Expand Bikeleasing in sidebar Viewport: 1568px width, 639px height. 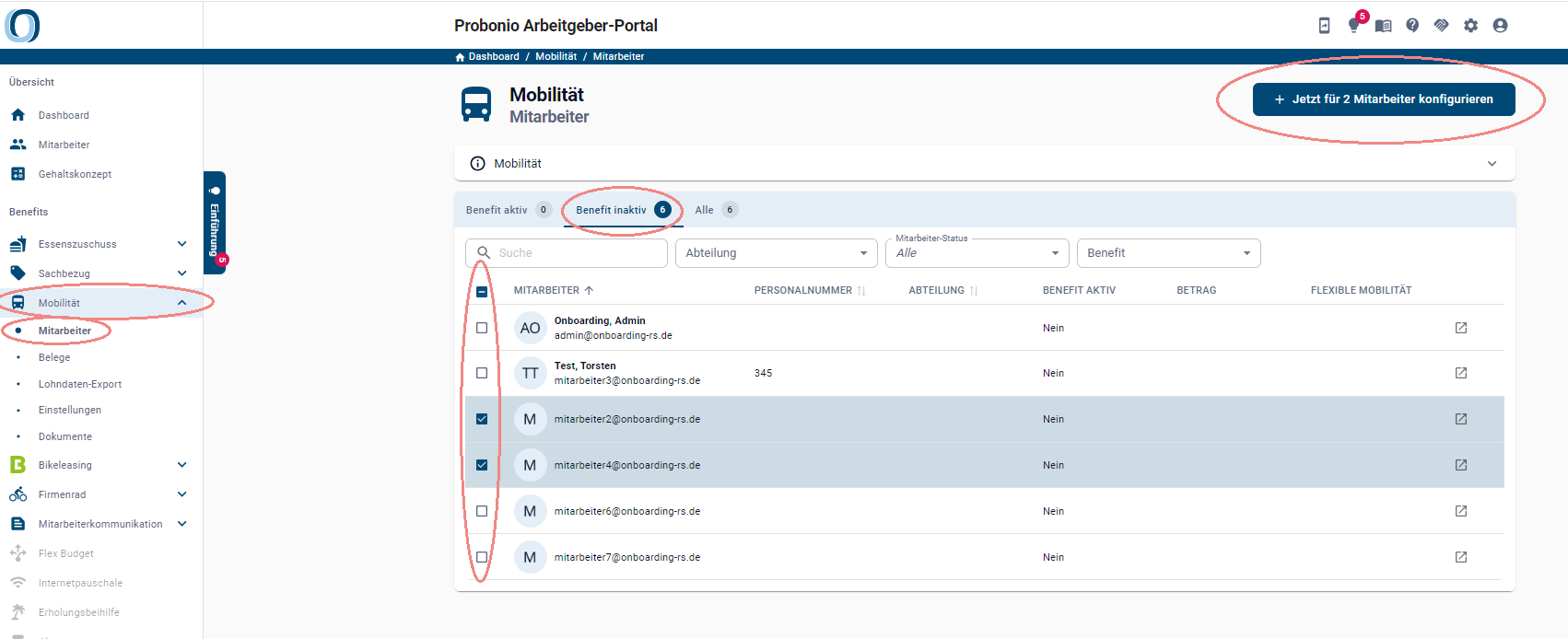pyautogui.click(x=181, y=465)
